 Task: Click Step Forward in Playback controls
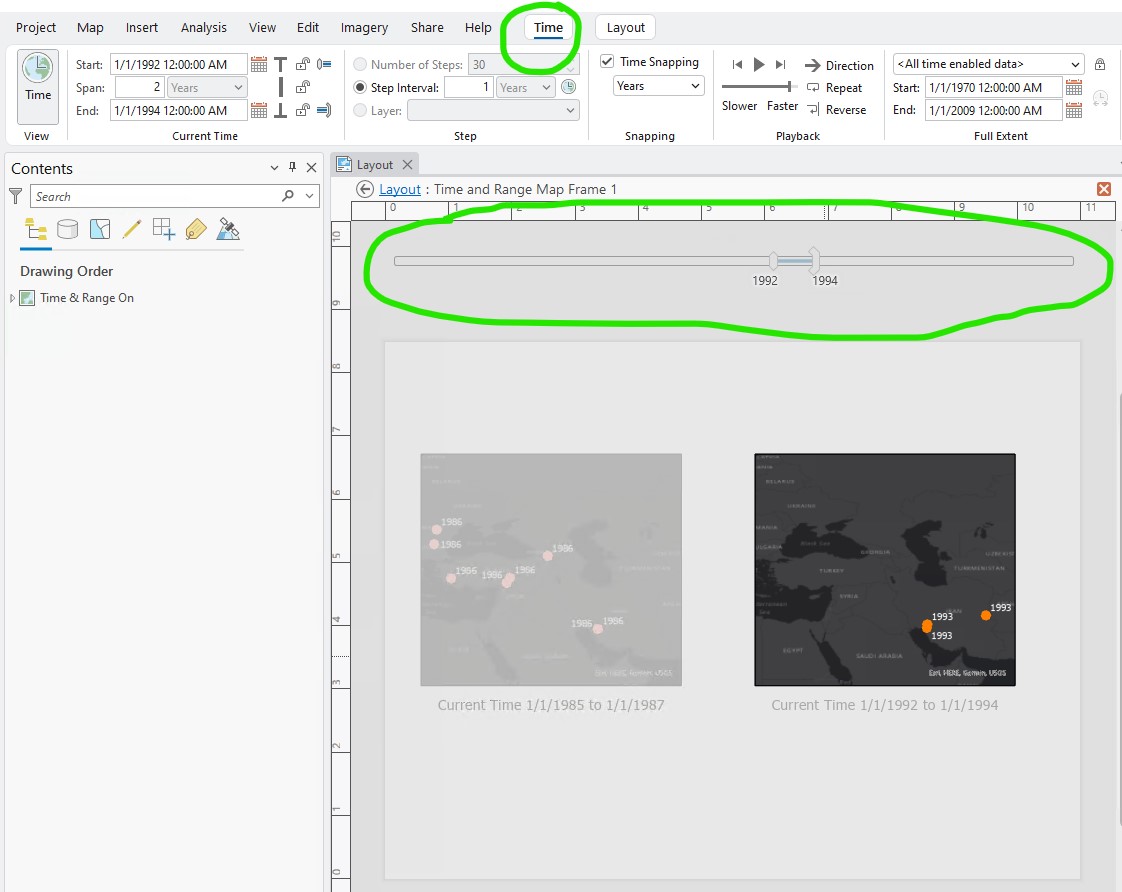[780, 64]
